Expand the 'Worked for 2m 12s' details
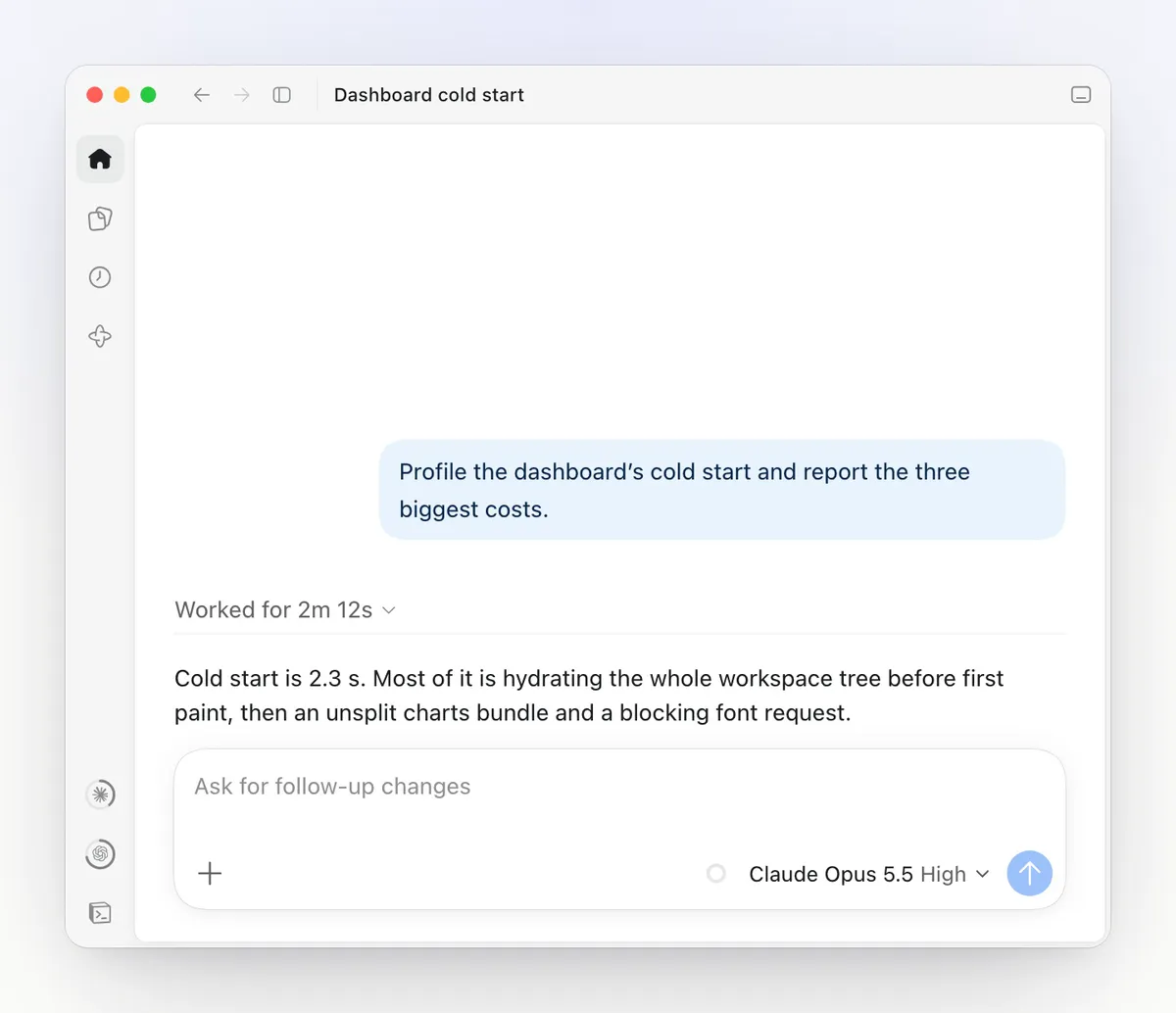The width and height of the screenshot is (1176, 1013). pos(285,609)
